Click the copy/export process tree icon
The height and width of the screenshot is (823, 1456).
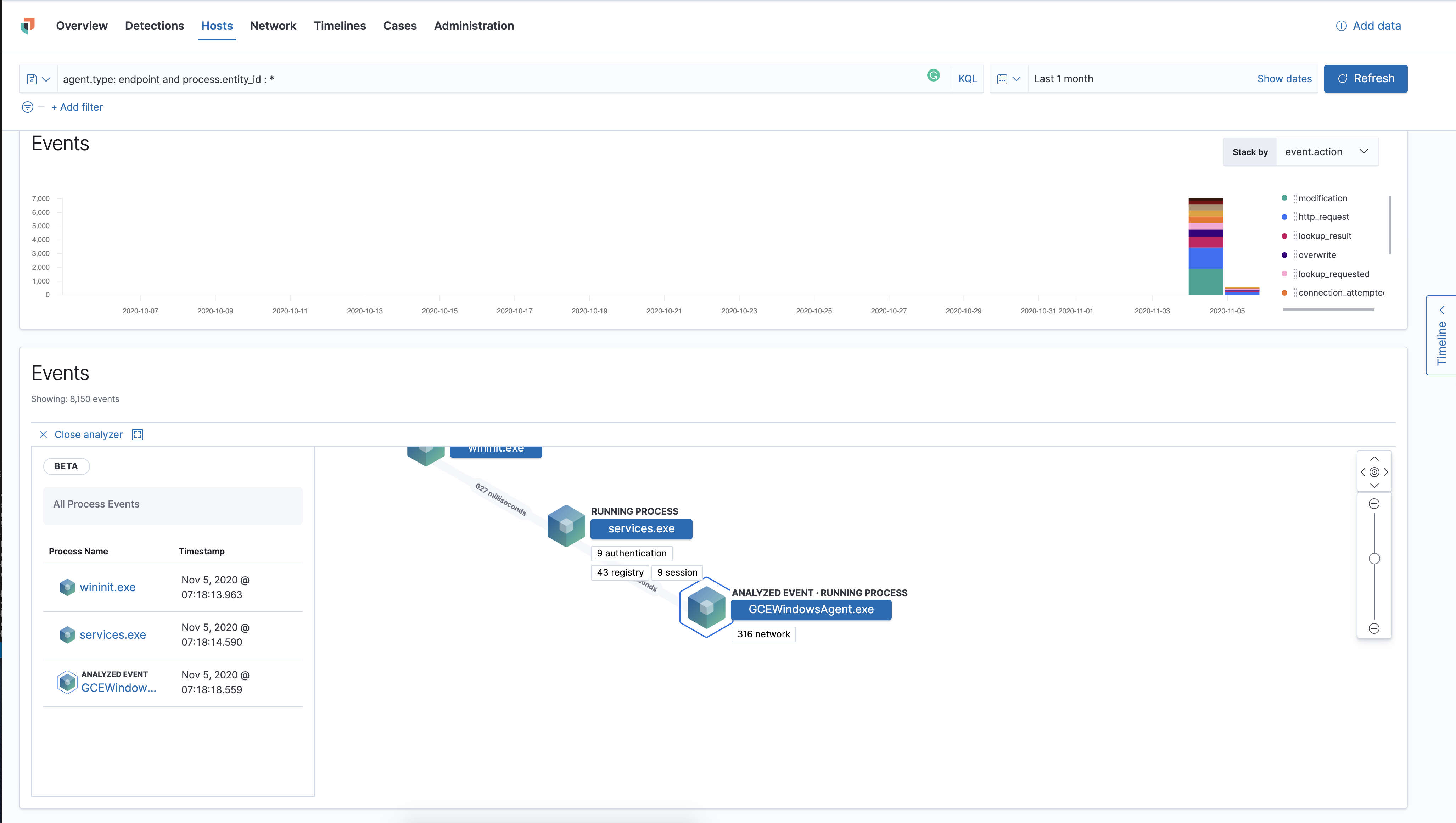[x=137, y=434]
